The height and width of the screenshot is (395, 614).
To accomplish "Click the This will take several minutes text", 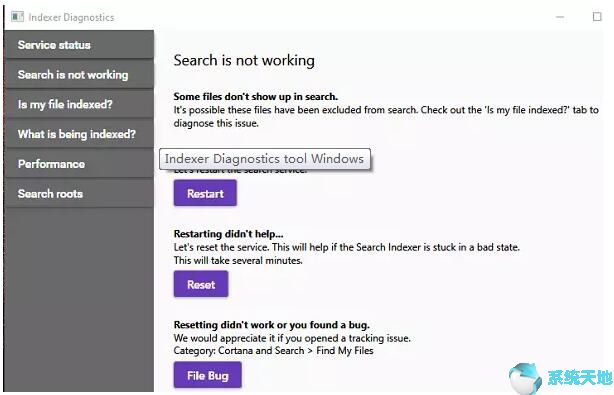I will tap(238, 260).
